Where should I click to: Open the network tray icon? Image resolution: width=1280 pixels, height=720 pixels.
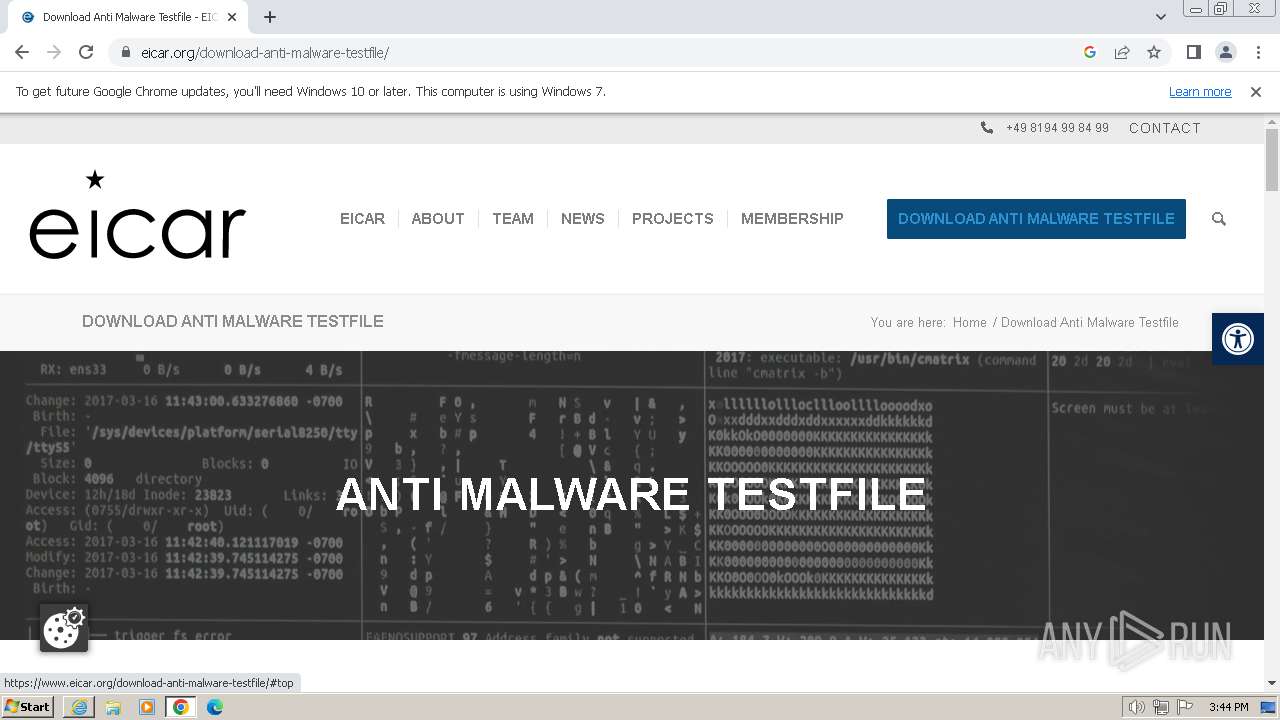(x=1160, y=707)
